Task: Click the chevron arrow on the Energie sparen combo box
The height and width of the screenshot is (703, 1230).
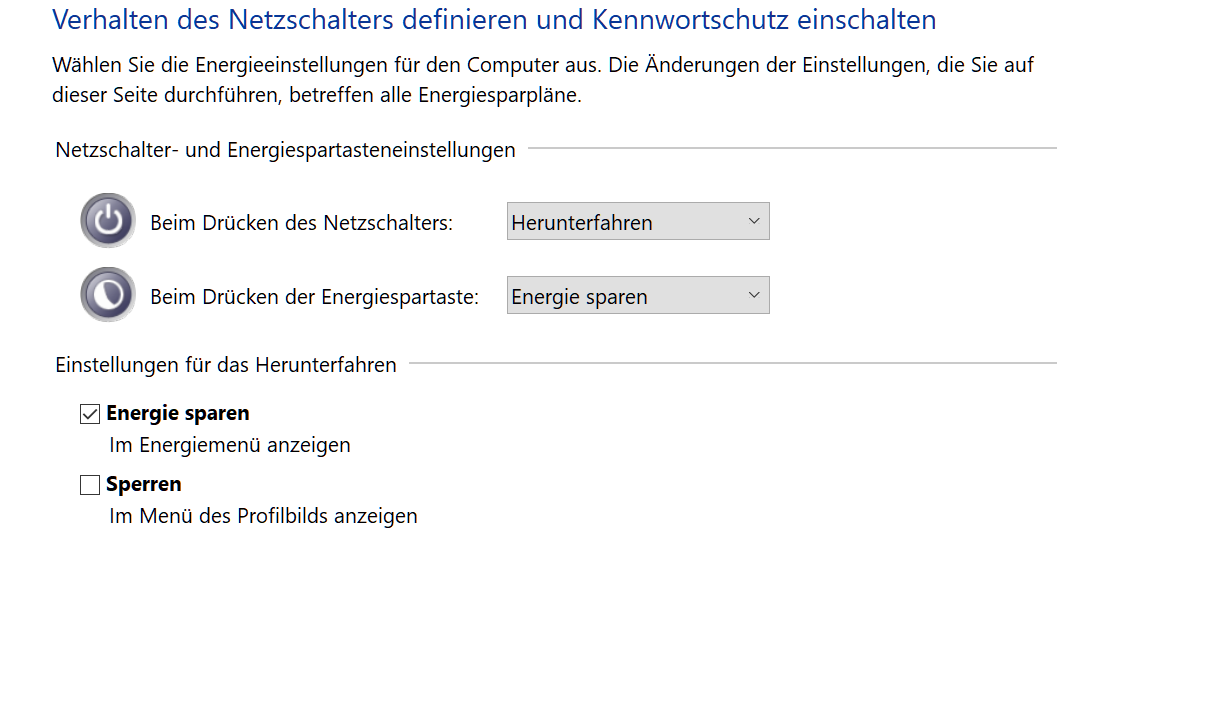Action: click(x=754, y=296)
